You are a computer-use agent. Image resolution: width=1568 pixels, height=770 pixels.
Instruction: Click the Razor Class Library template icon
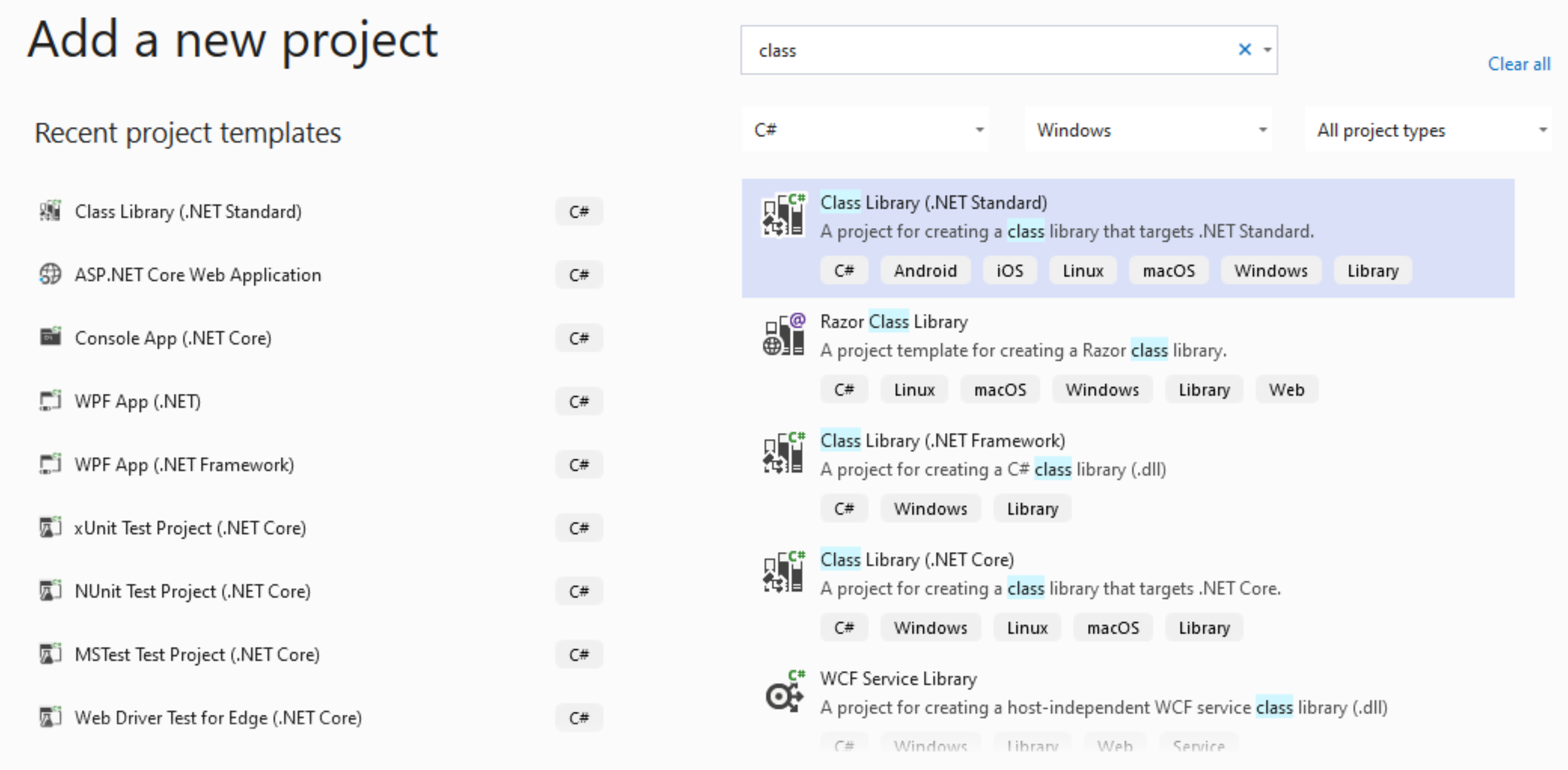pos(784,334)
